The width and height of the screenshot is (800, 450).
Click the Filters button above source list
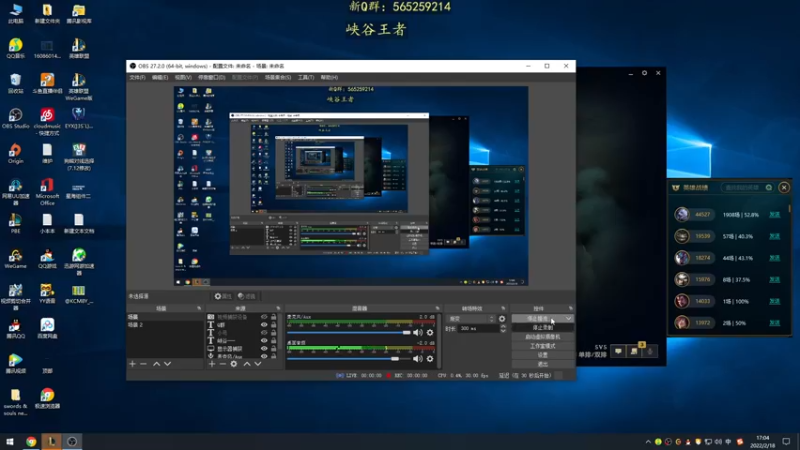coord(246,296)
